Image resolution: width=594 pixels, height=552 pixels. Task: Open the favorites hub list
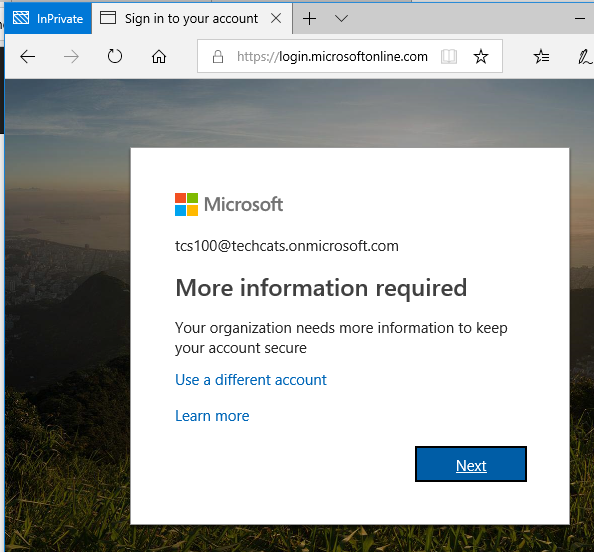(x=541, y=56)
